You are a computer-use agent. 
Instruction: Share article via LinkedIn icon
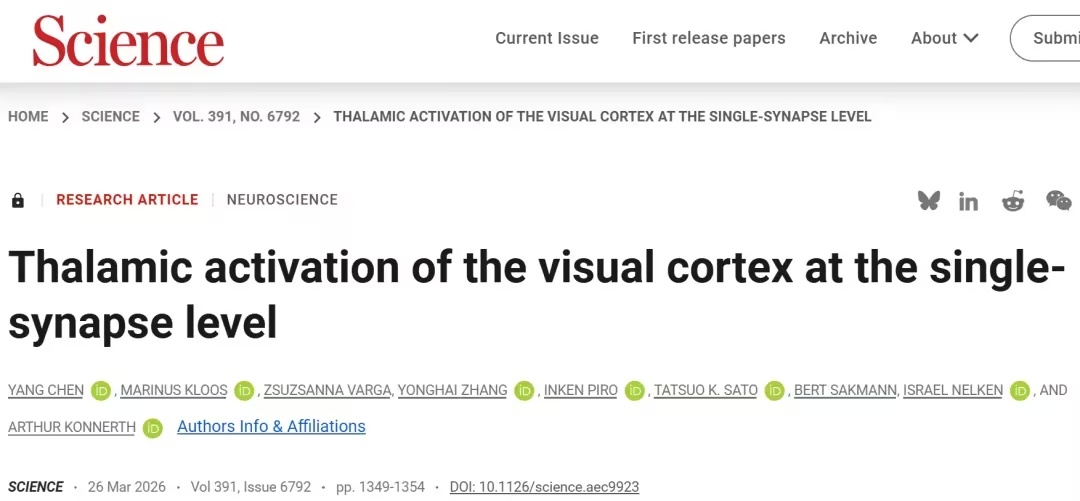pyautogui.click(x=968, y=201)
